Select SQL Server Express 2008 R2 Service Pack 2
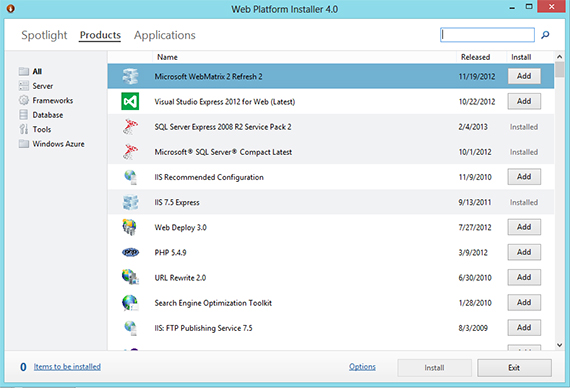Viewport: 570px width, 388px height. coord(223,127)
